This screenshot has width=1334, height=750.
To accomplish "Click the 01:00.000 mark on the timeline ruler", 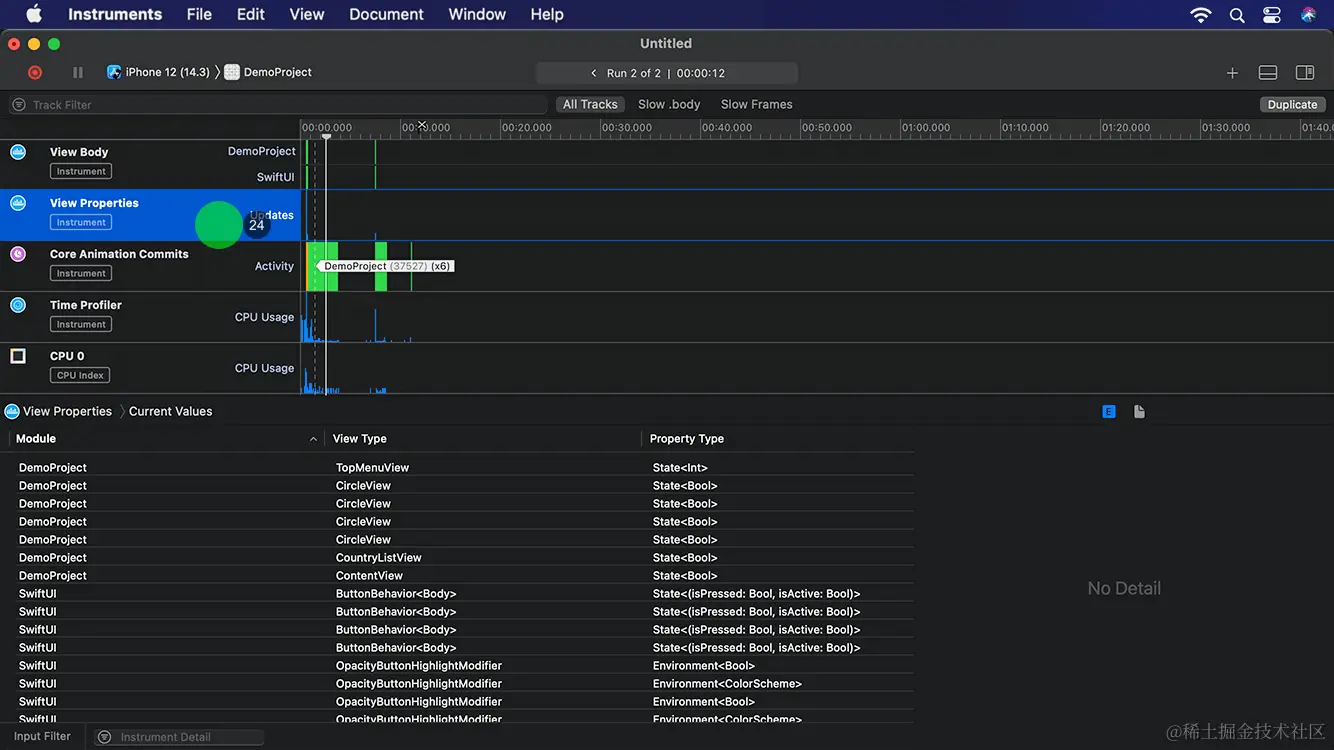I will (927, 128).
